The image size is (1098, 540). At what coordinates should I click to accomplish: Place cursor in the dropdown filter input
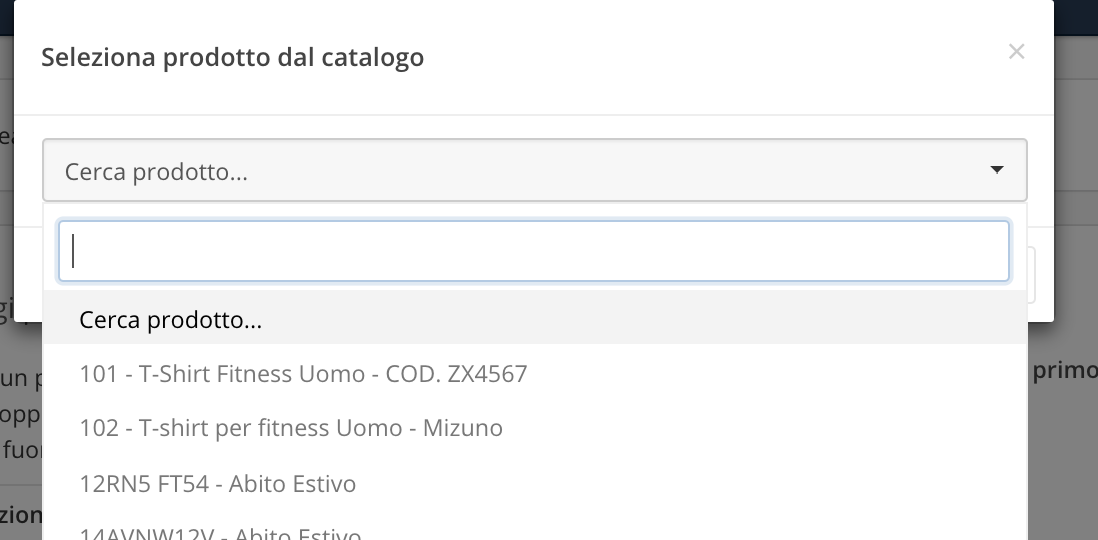pyautogui.click(x=534, y=251)
